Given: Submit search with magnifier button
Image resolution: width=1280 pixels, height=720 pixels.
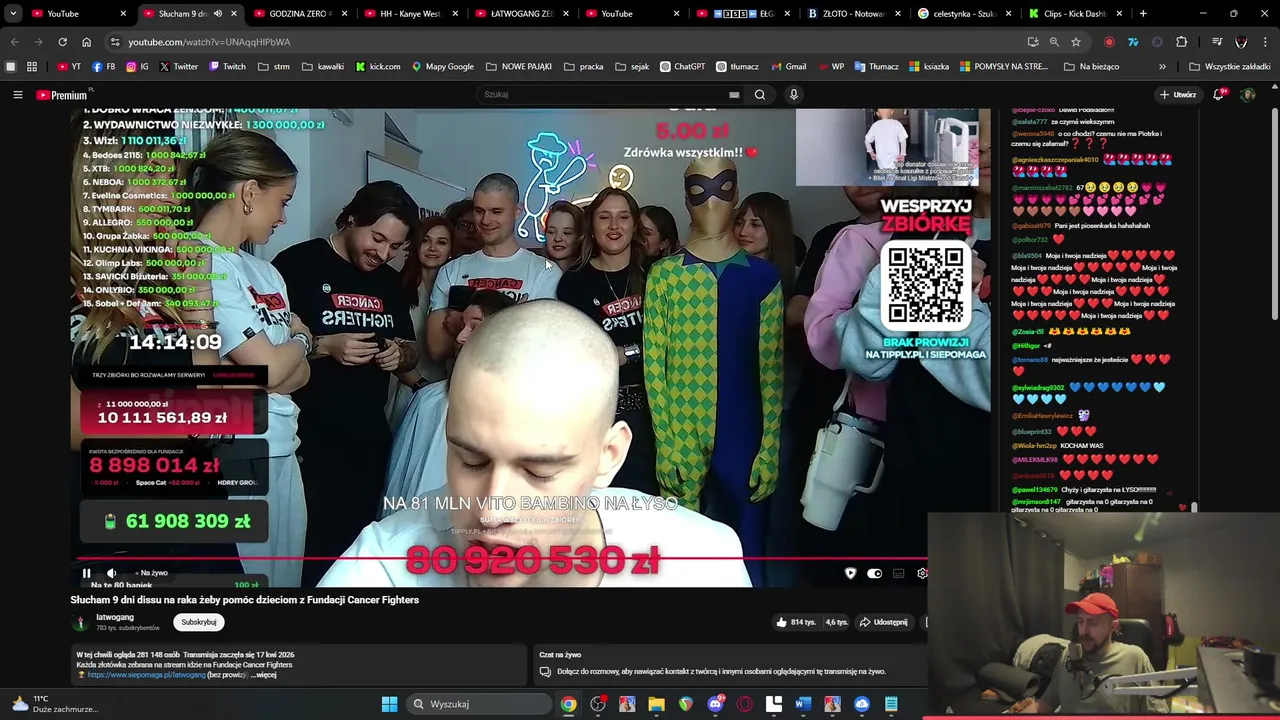Looking at the screenshot, I should [x=760, y=95].
